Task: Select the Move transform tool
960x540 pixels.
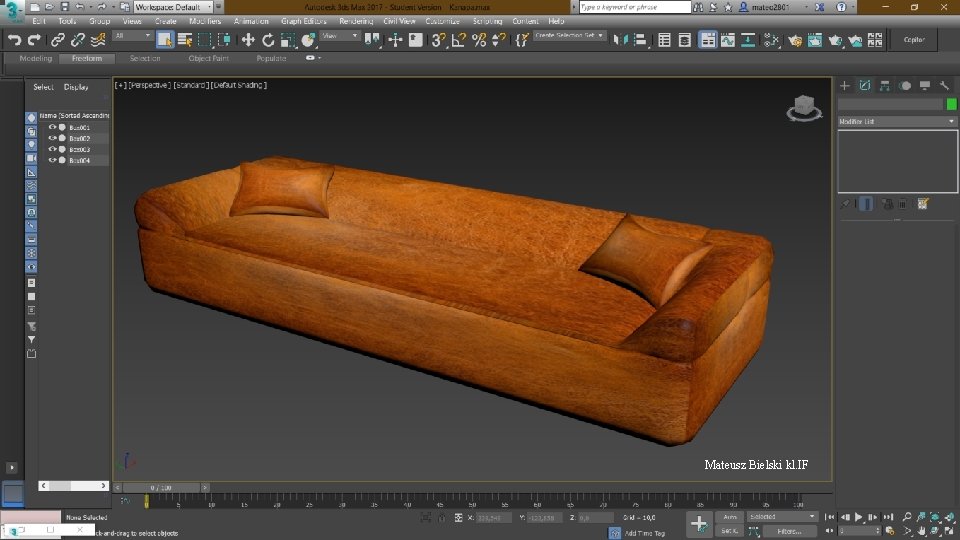Action: coord(248,40)
